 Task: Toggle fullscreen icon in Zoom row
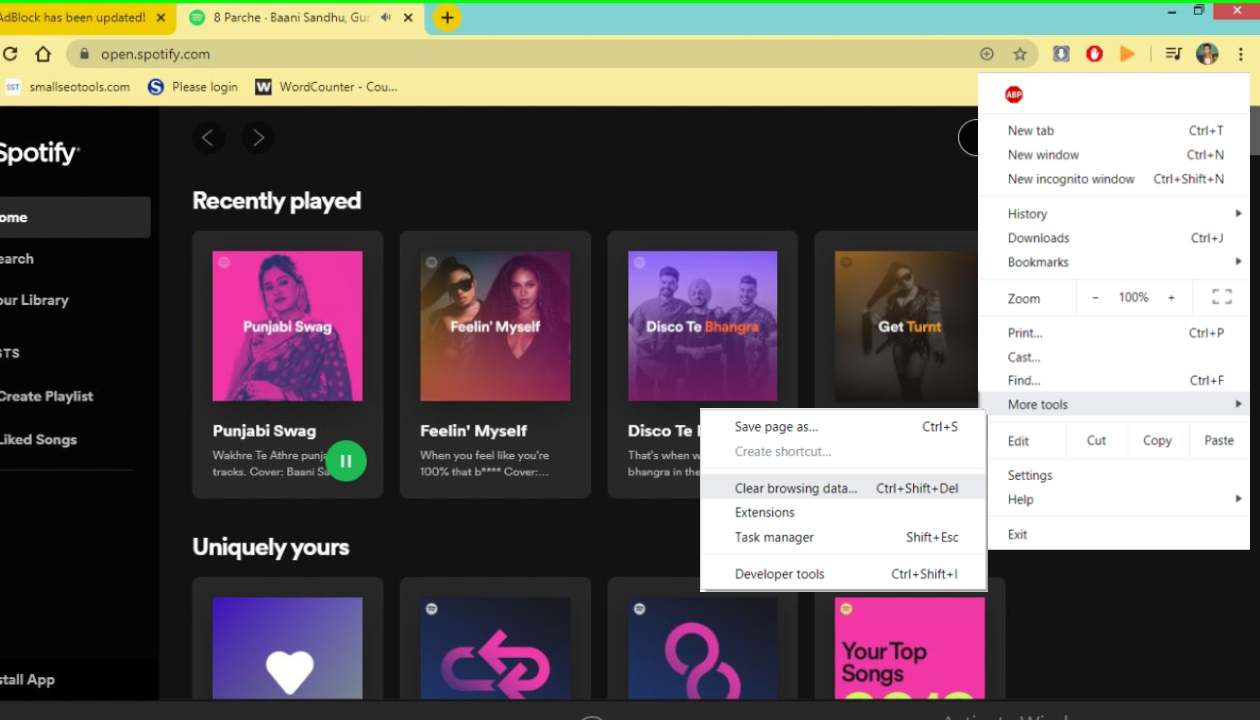[x=1221, y=297]
